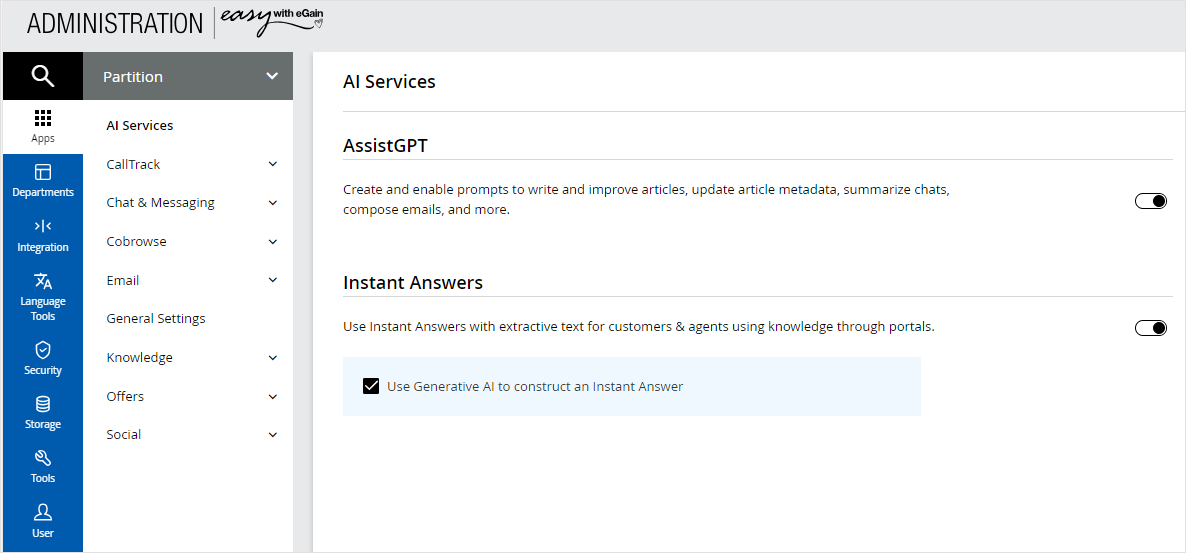Expand the Email chevron

click(x=273, y=280)
